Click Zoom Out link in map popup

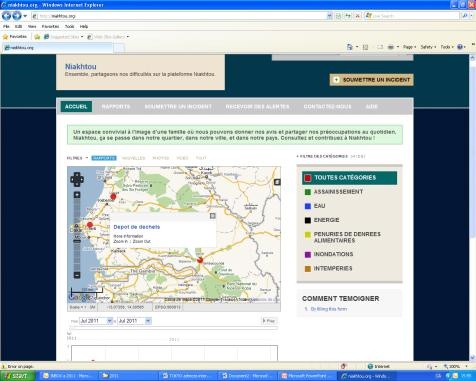pyautogui.click(x=142, y=241)
